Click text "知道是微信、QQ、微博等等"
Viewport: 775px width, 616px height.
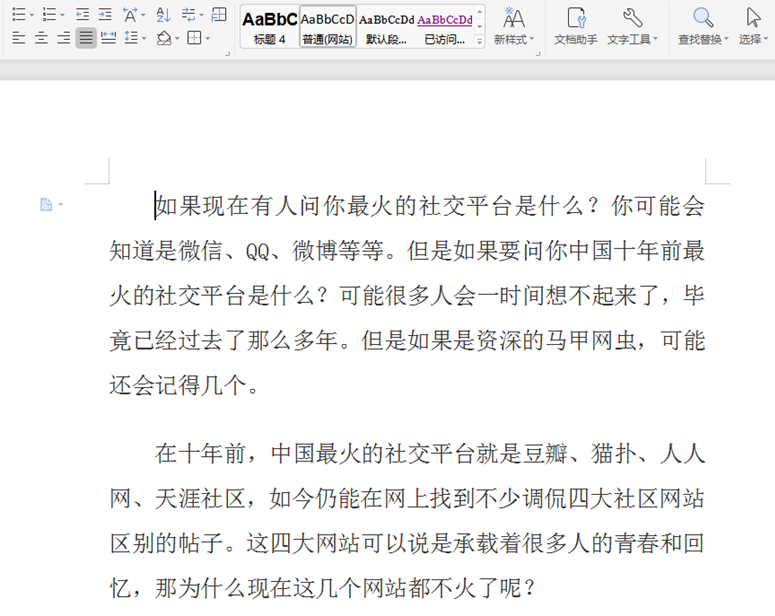pos(246,251)
